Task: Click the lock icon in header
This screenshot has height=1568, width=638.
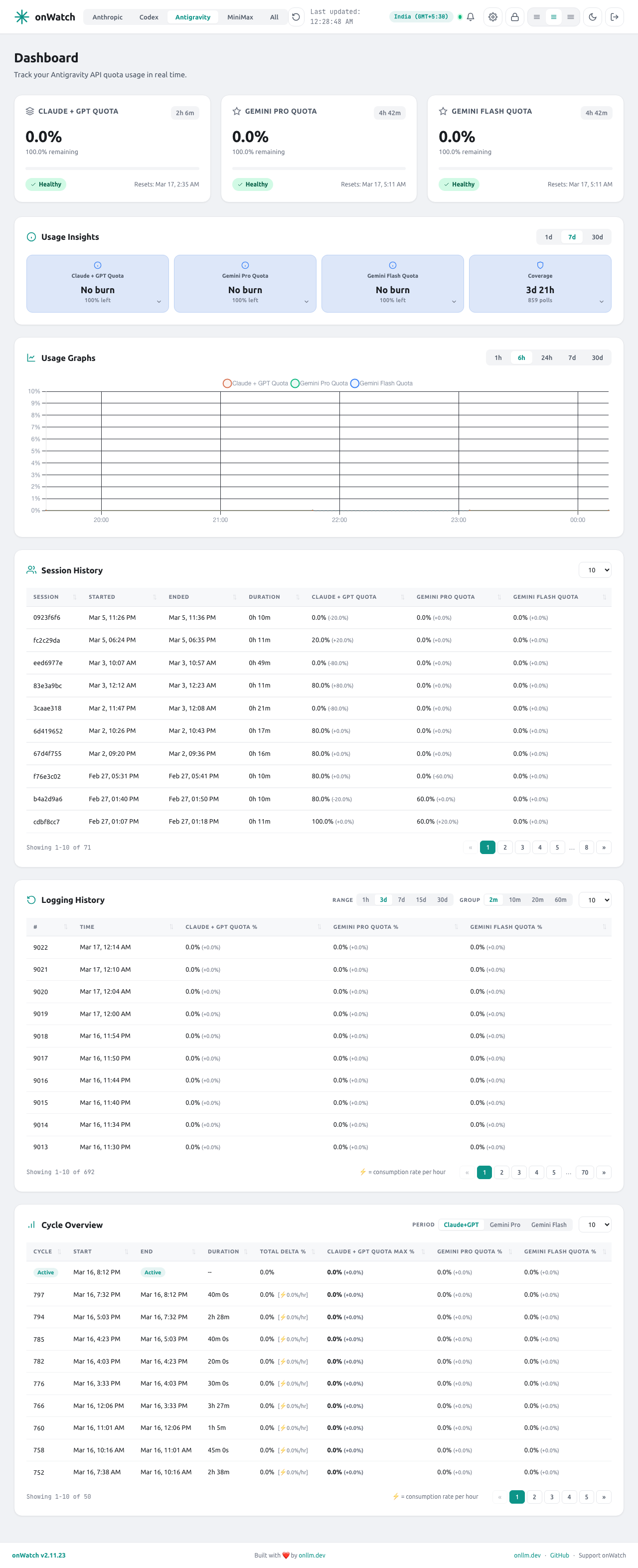Action: 515,17
